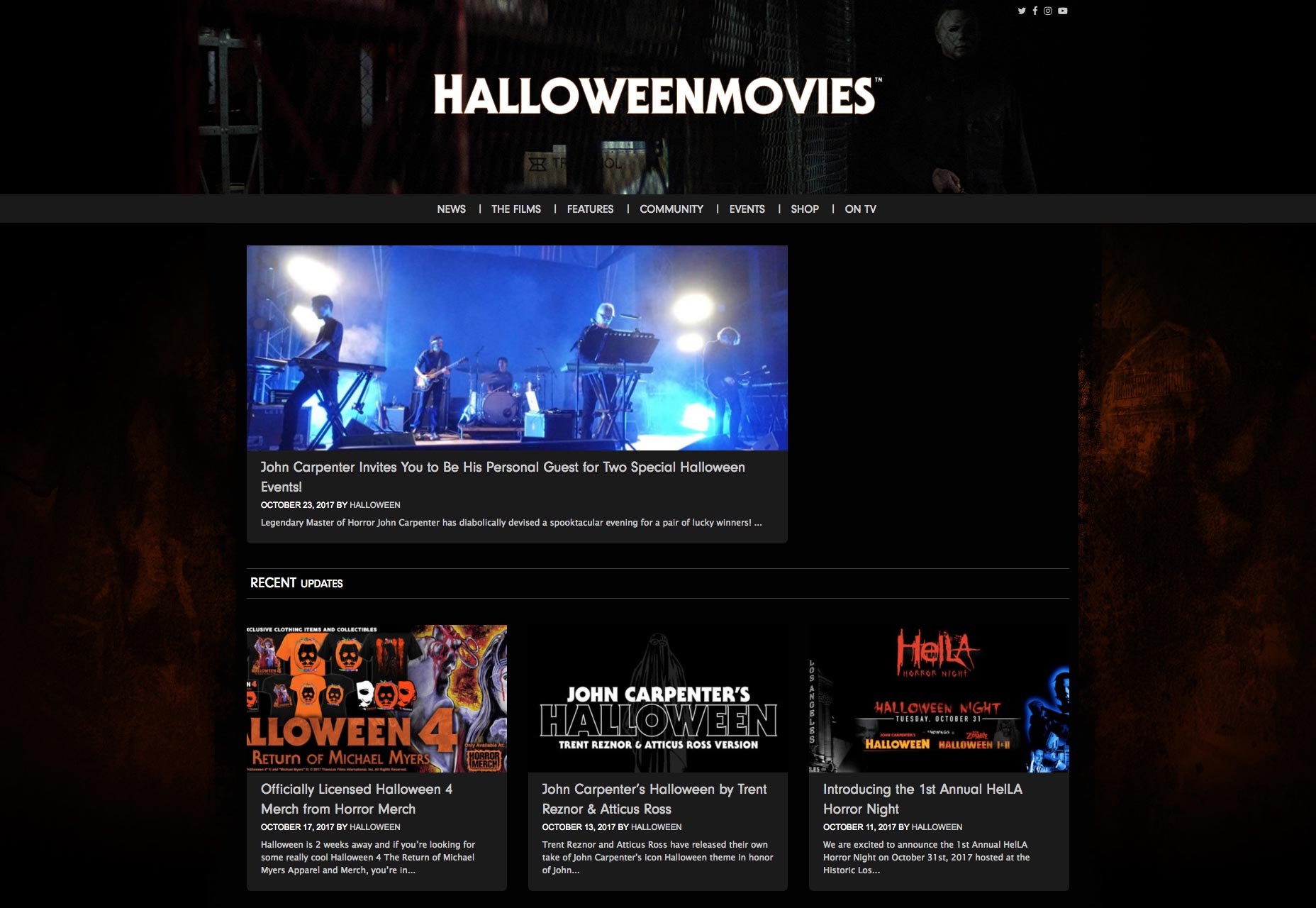
Task: Open The Films menu item
Action: tap(516, 209)
